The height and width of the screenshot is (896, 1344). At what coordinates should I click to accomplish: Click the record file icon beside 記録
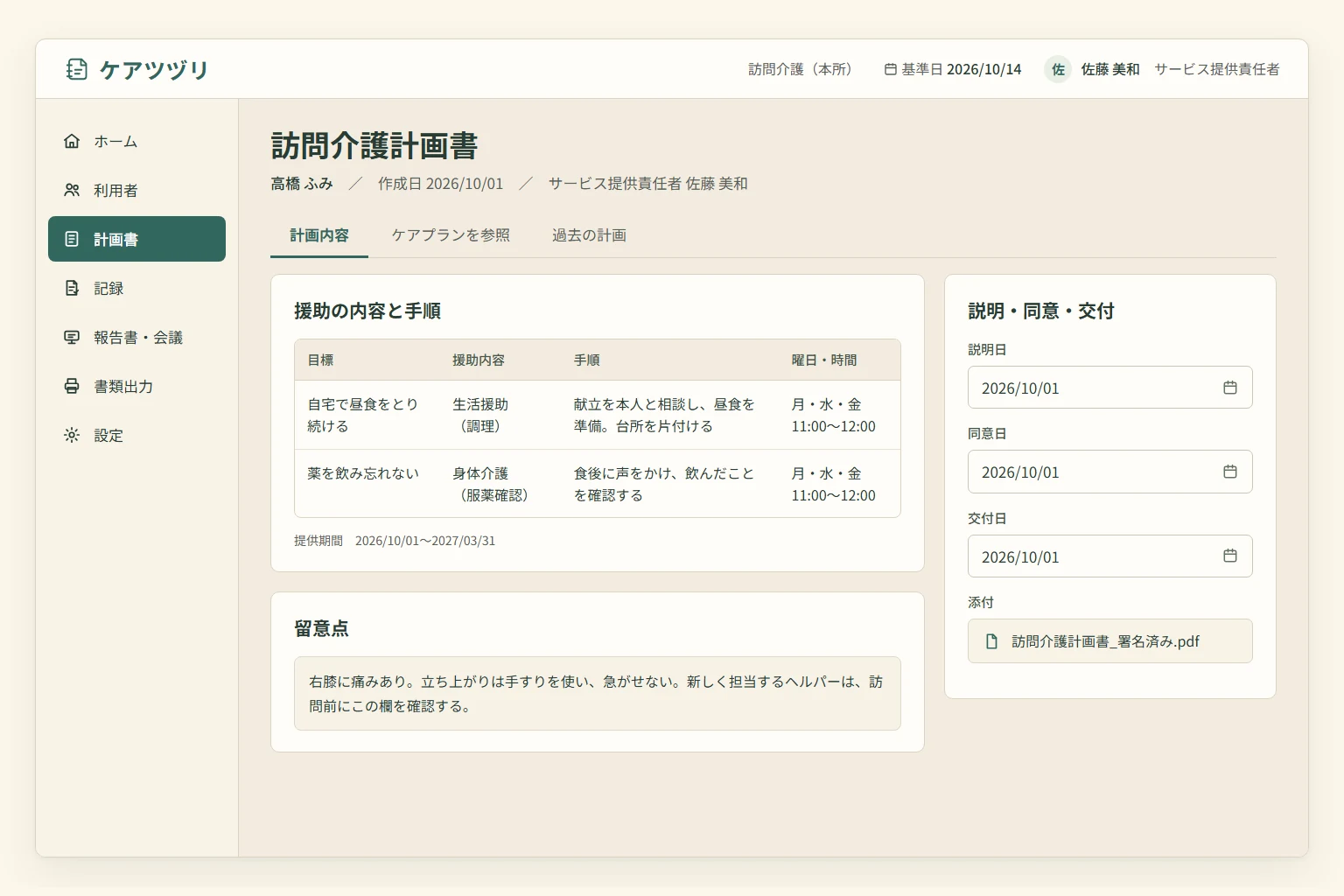point(72,288)
